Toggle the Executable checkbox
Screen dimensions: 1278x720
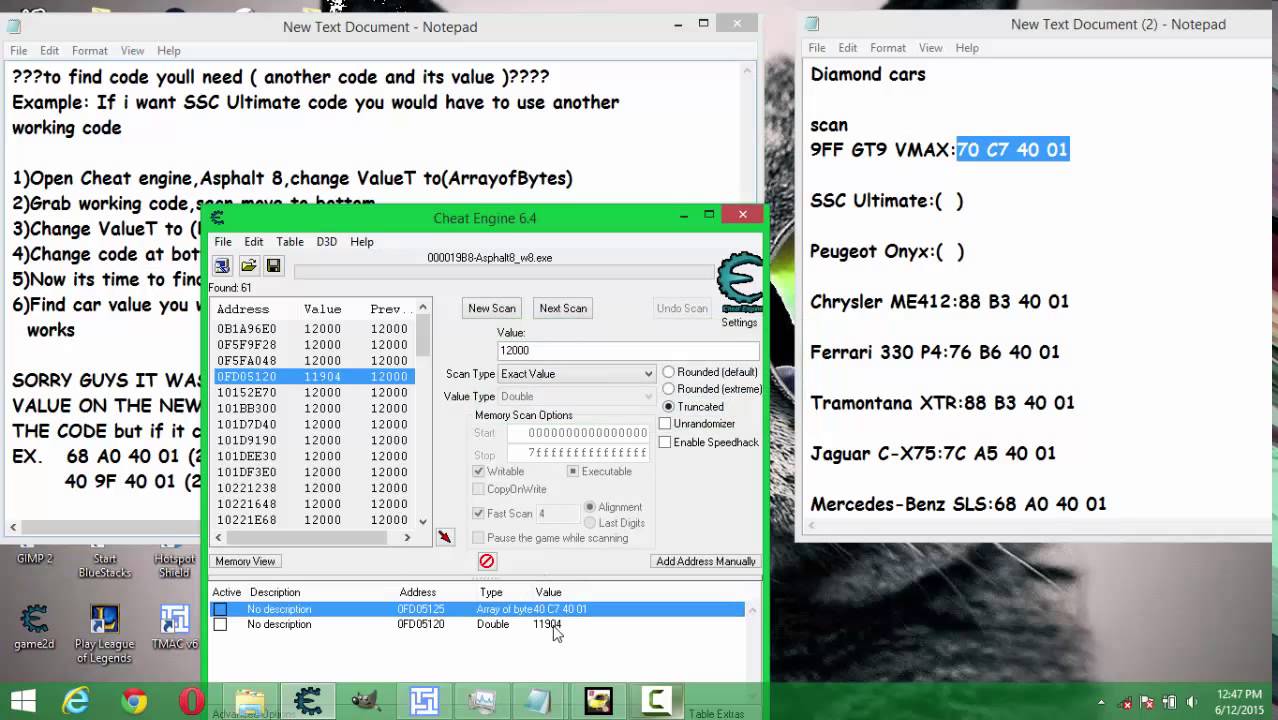click(x=573, y=471)
